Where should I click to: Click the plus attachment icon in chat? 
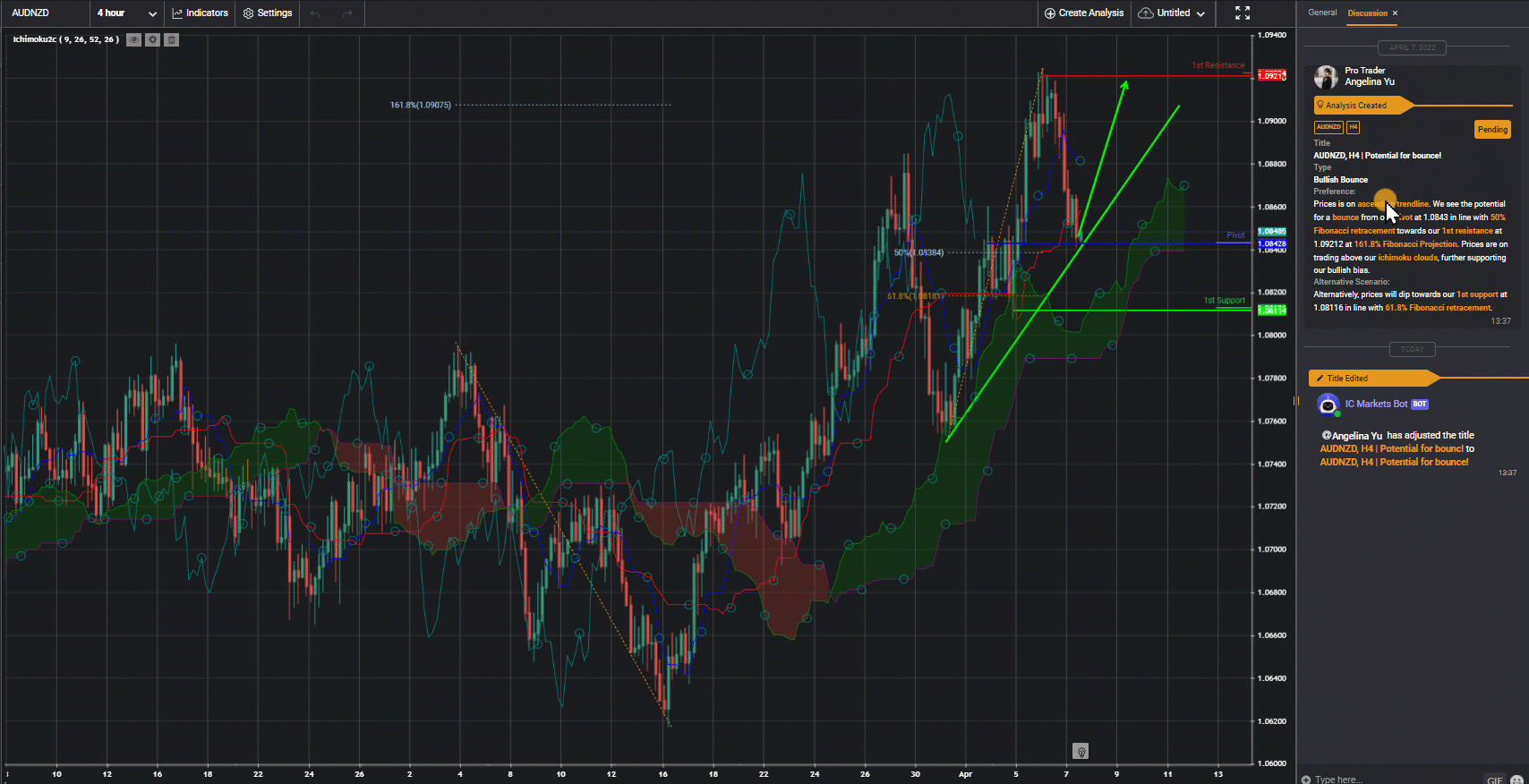pos(1306,780)
